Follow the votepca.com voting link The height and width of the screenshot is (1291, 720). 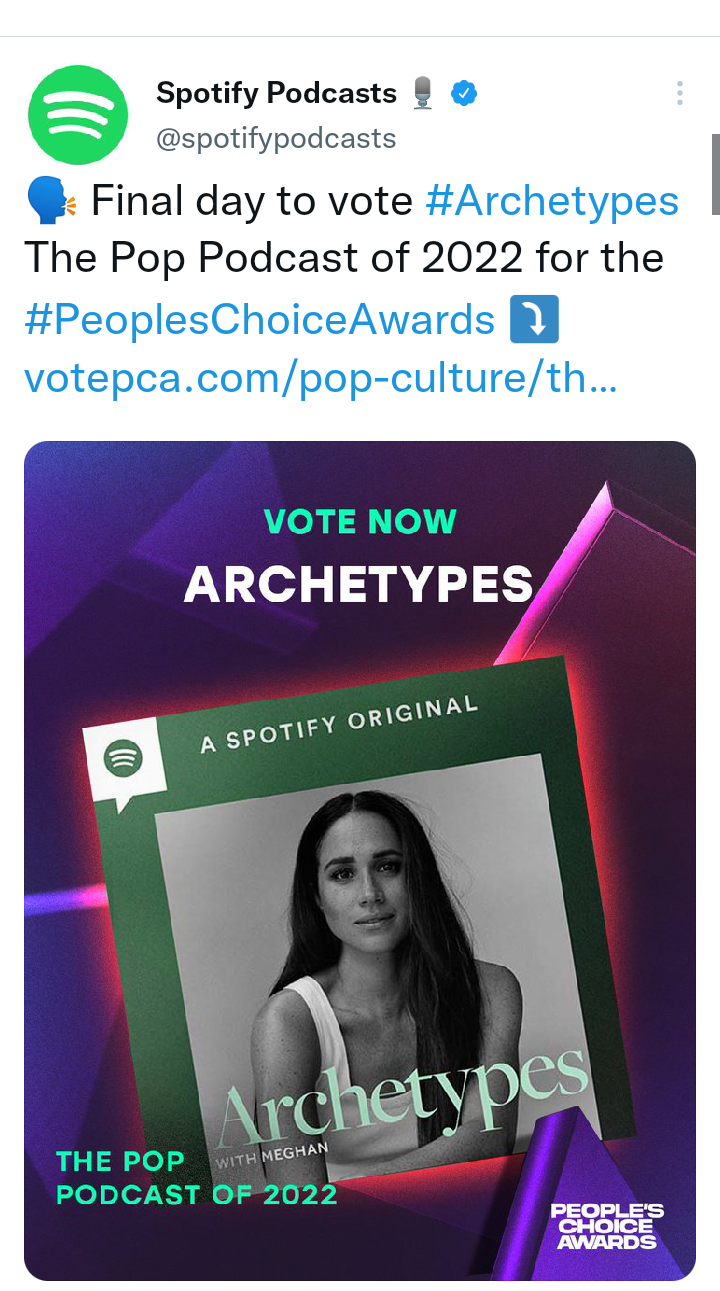coord(320,379)
